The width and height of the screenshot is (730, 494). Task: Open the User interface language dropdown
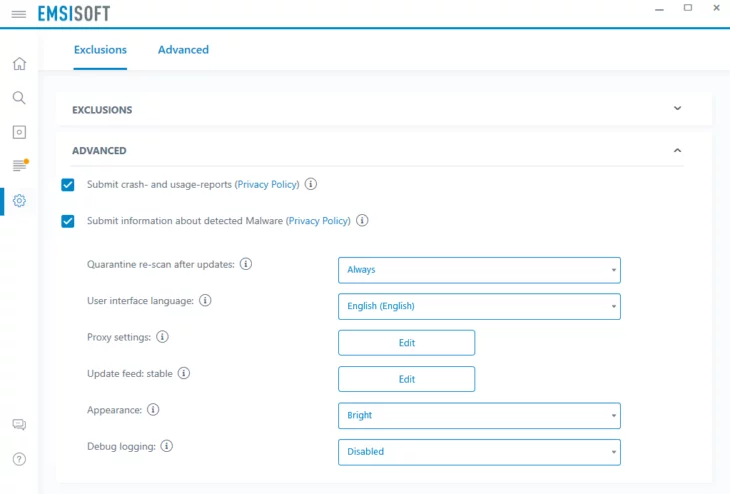[x=479, y=306]
